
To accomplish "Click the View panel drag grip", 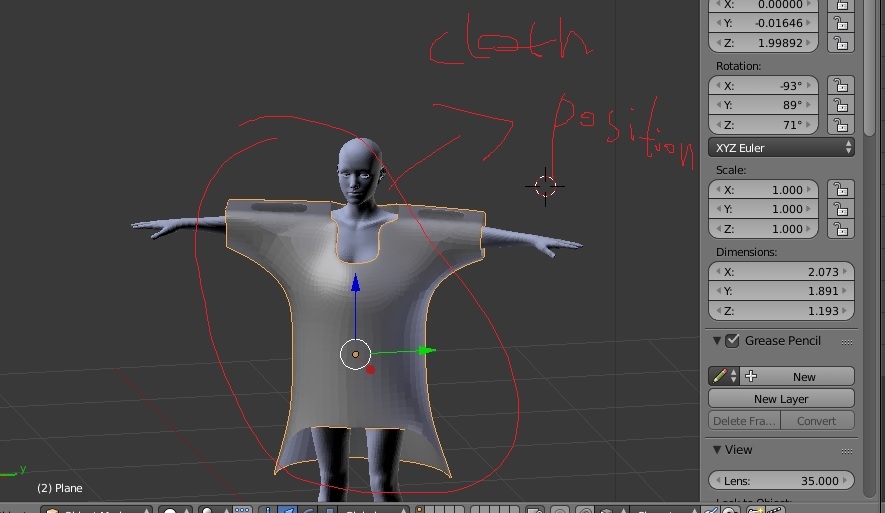I will pos(847,451).
